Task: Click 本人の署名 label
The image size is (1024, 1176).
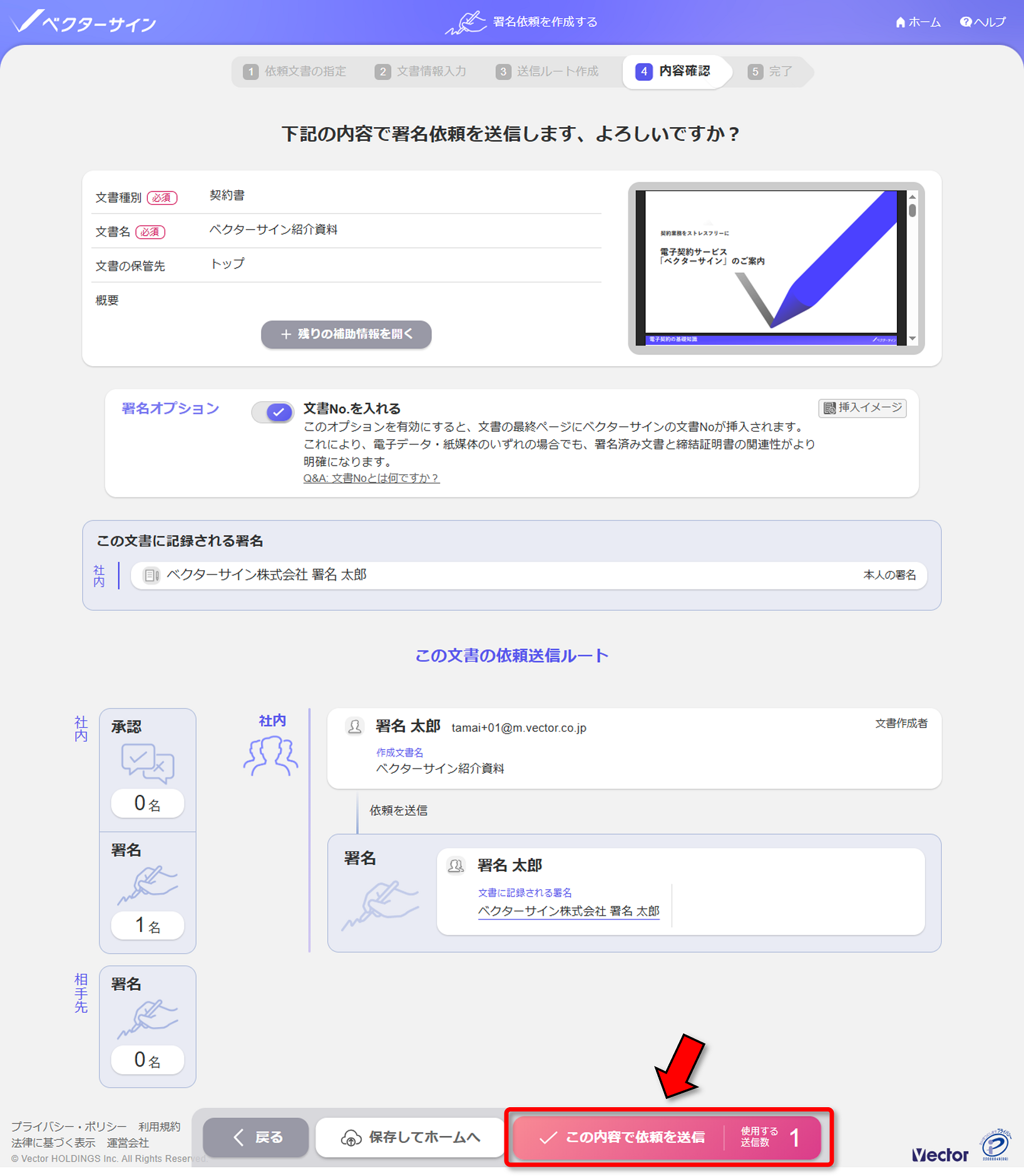Action: click(x=889, y=575)
